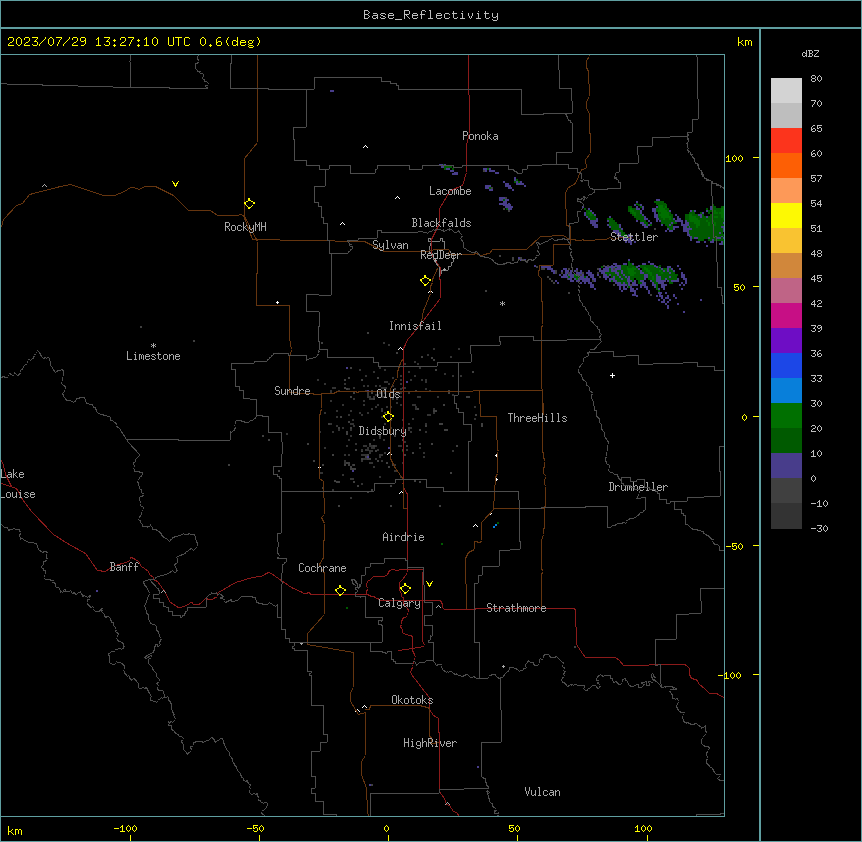The height and width of the screenshot is (842, 862).
Task: Click the yellow diamond marker above Calgary label
Action: pyautogui.click(x=405, y=589)
